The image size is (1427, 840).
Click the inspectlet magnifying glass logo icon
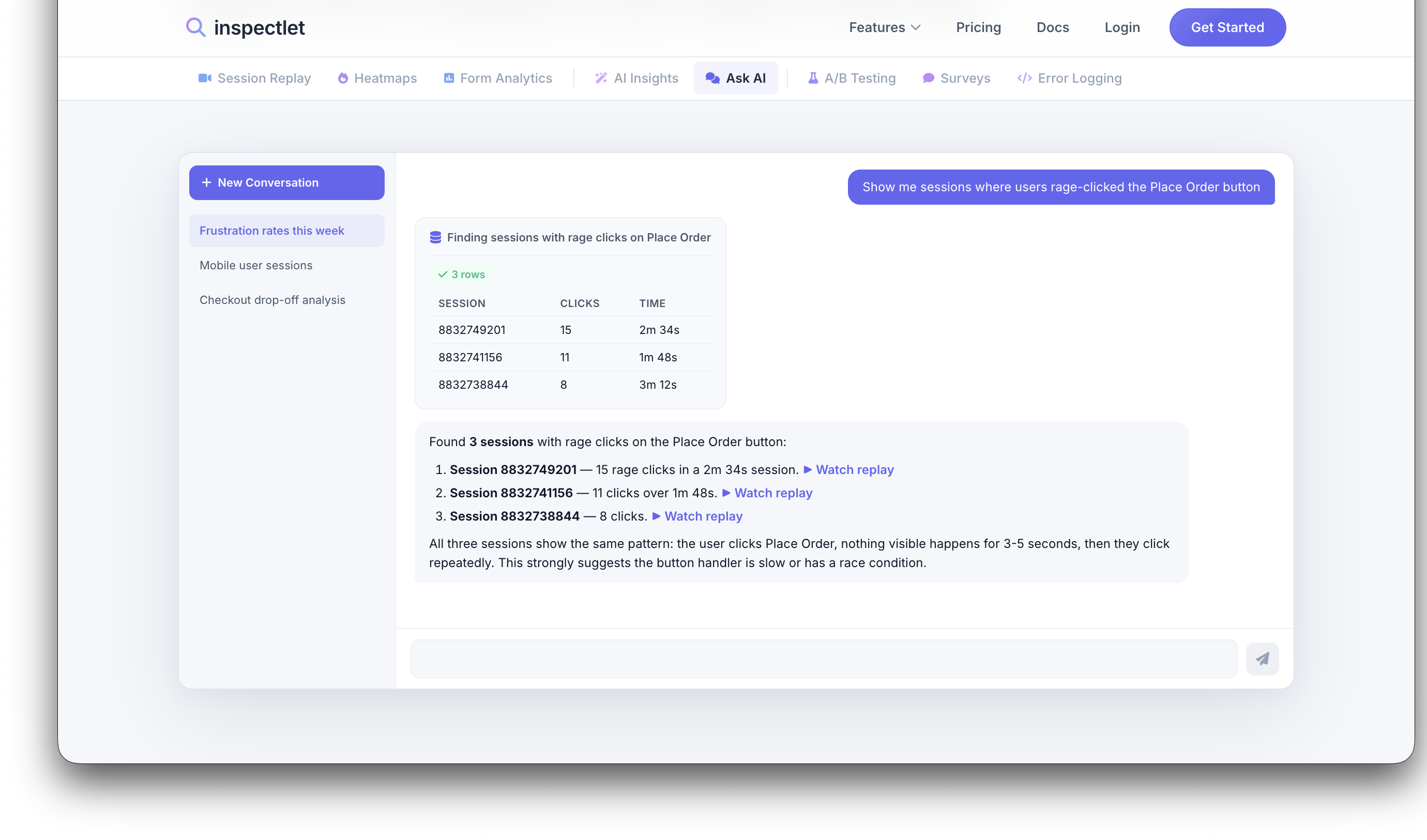[x=195, y=26]
